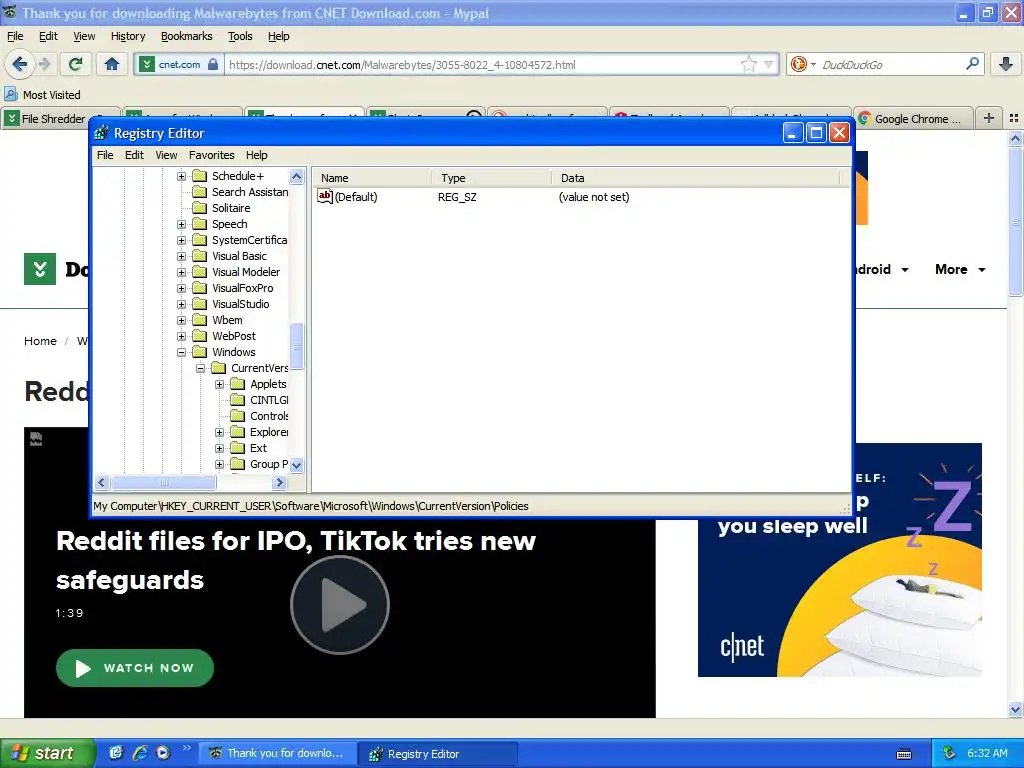Open the browser History menu
Image resolution: width=1024 pixels, height=768 pixels.
(127, 36)
